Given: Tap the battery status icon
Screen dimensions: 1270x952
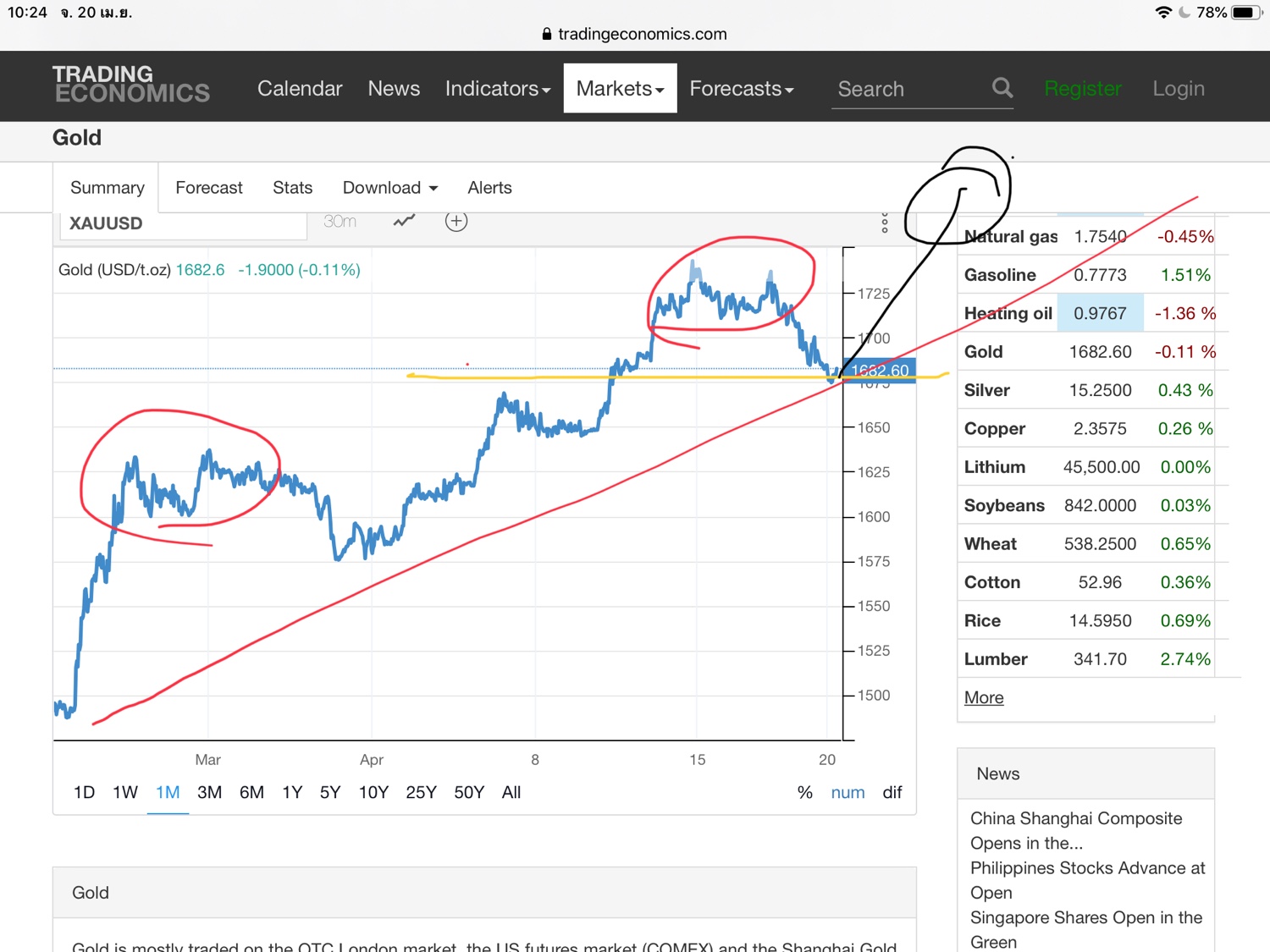Looking at the screenshot, I should (1245, 13).
